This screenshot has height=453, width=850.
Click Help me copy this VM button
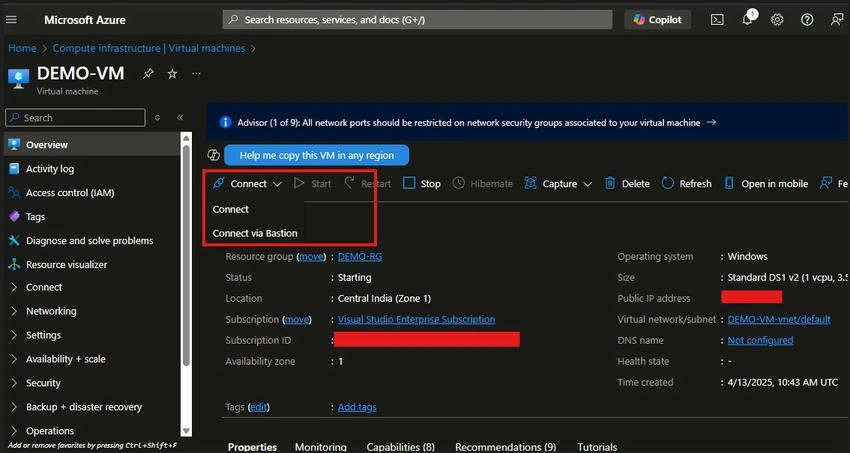click(317, 155)
